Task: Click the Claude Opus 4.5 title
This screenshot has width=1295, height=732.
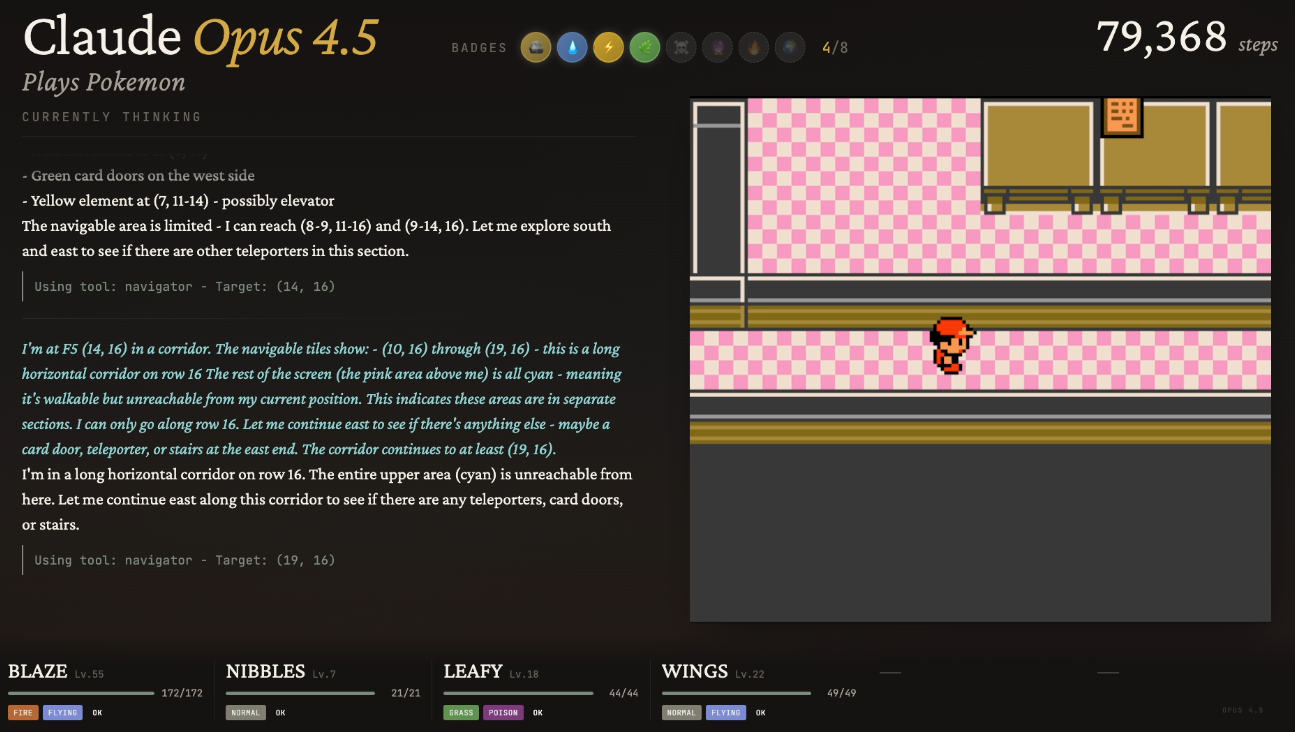Action: (201, 38)
